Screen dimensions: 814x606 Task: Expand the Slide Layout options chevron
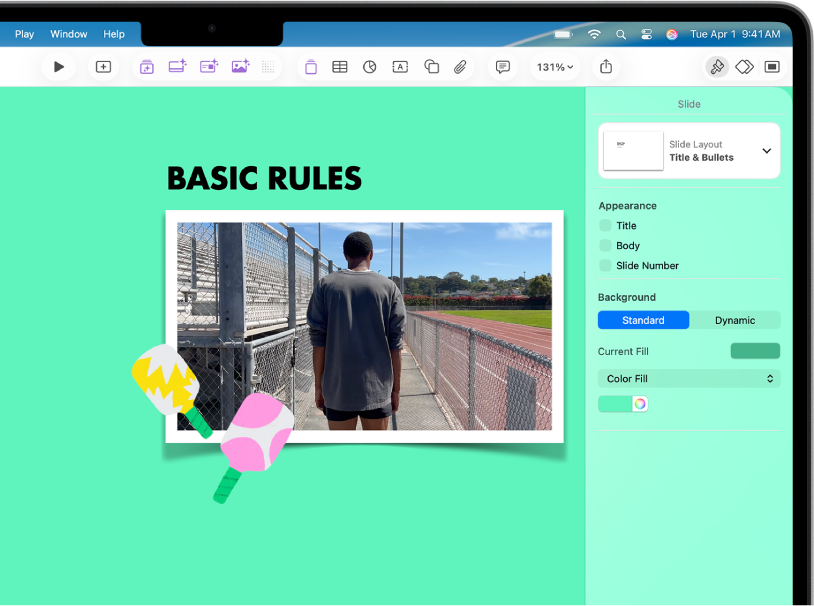pos(768,150)
